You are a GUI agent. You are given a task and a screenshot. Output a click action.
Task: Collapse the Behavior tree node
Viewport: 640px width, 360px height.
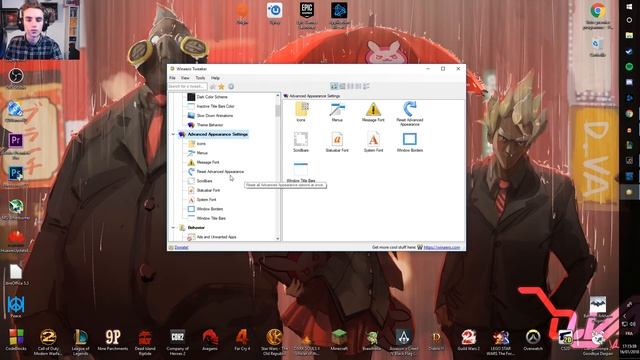[173, 228]
